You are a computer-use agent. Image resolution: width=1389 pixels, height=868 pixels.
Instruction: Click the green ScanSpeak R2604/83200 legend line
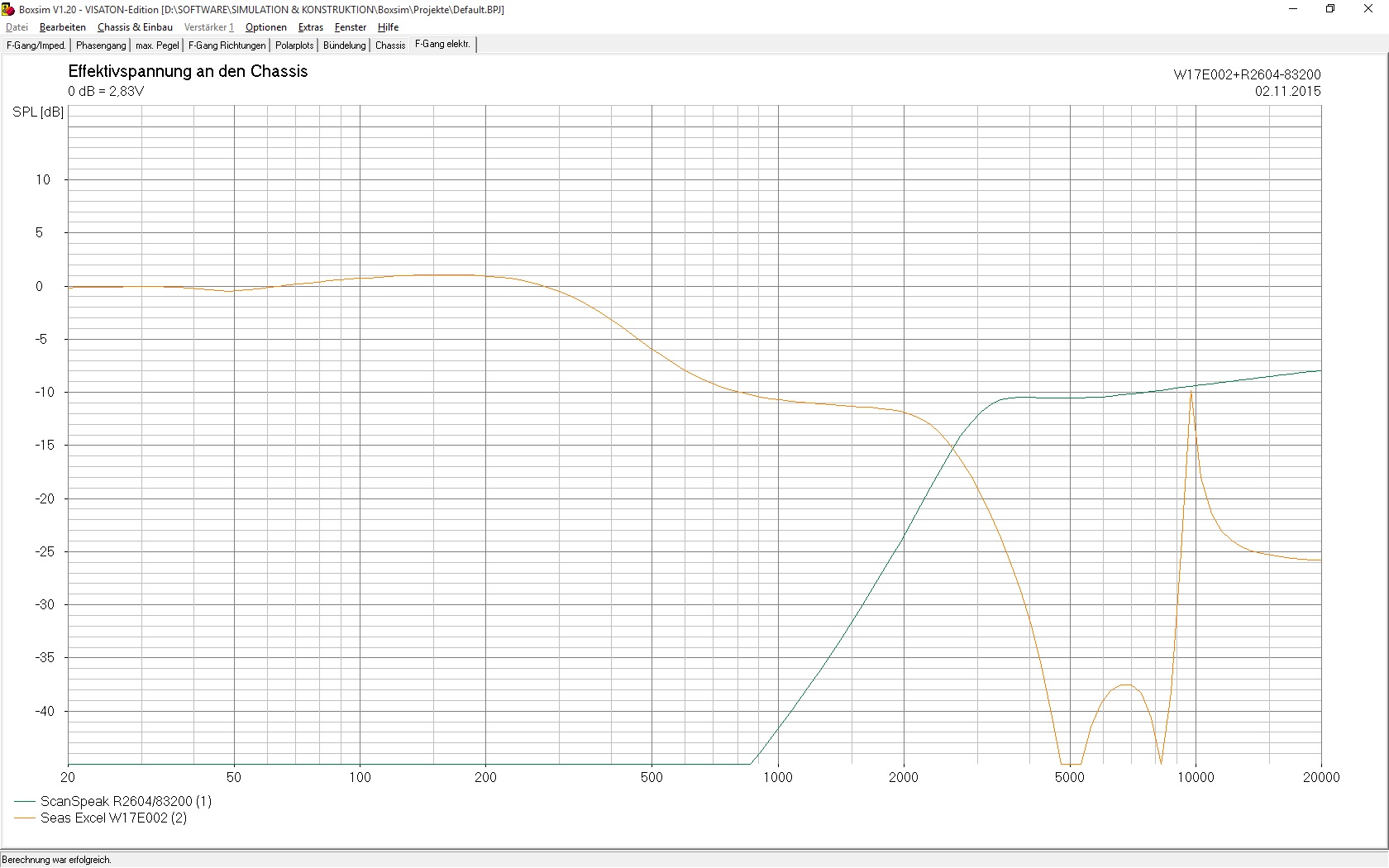coord(25,801)
